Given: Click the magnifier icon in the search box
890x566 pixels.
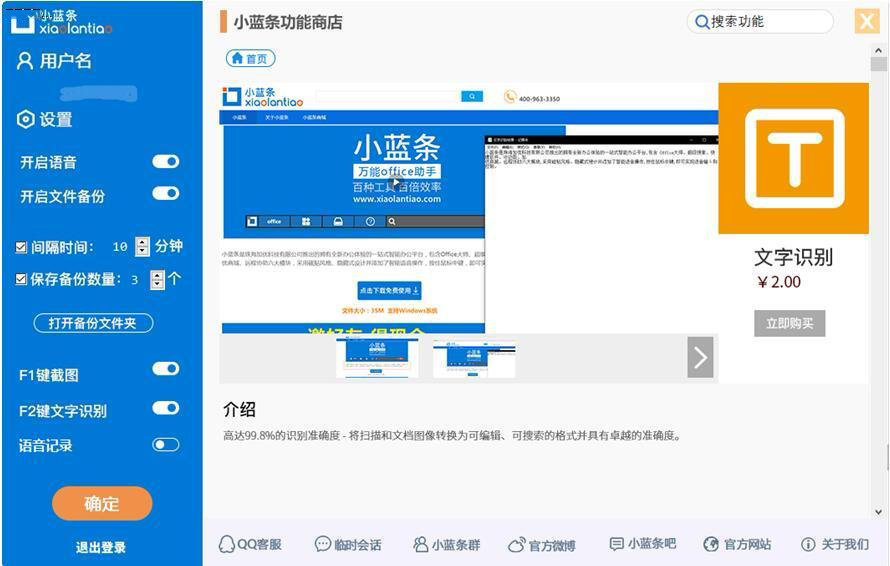Looking at the screenshot, I should (702, 22).
